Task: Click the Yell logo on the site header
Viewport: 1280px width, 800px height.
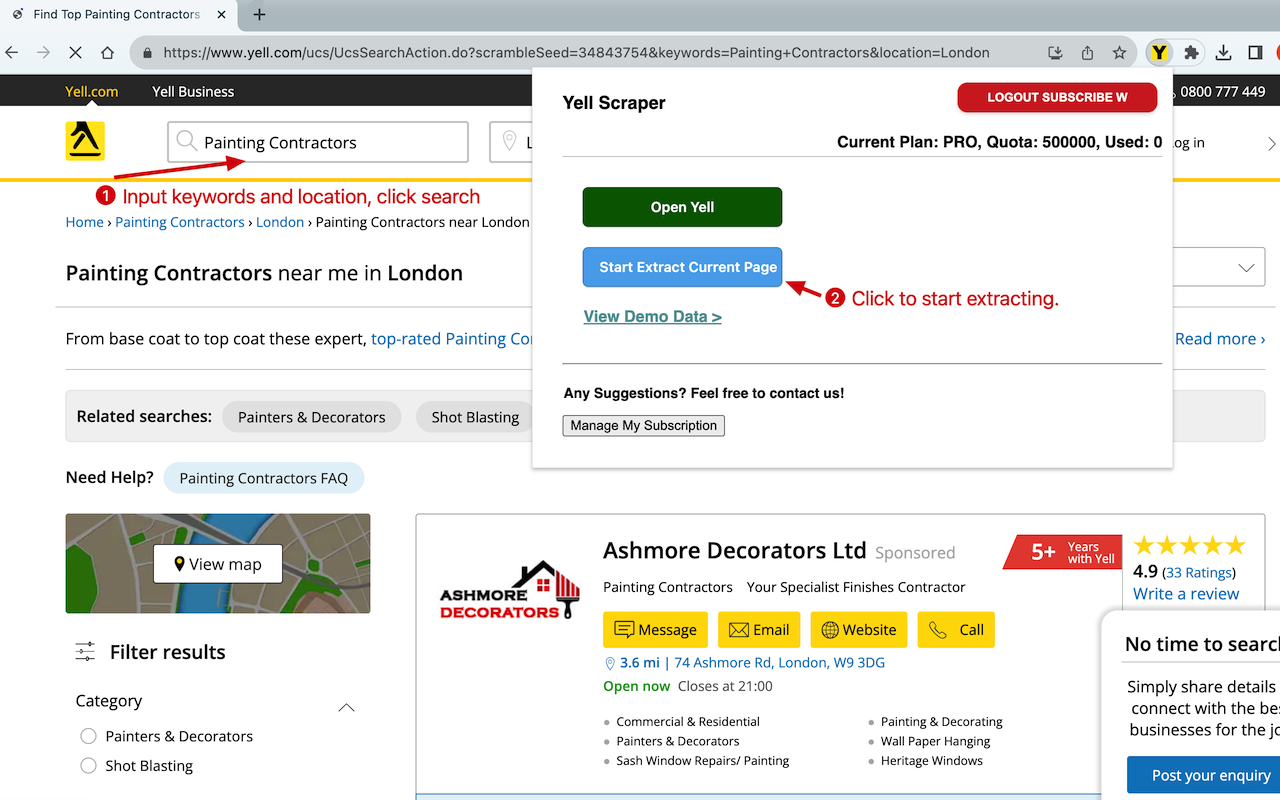Action: (85, 141)
